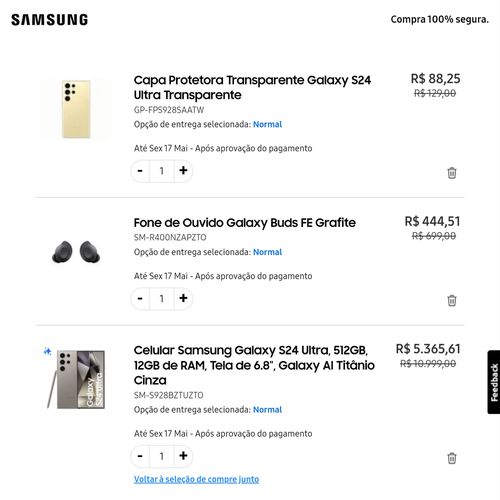Decrease quantity of Galaxy Buds FE

point(140,298)
